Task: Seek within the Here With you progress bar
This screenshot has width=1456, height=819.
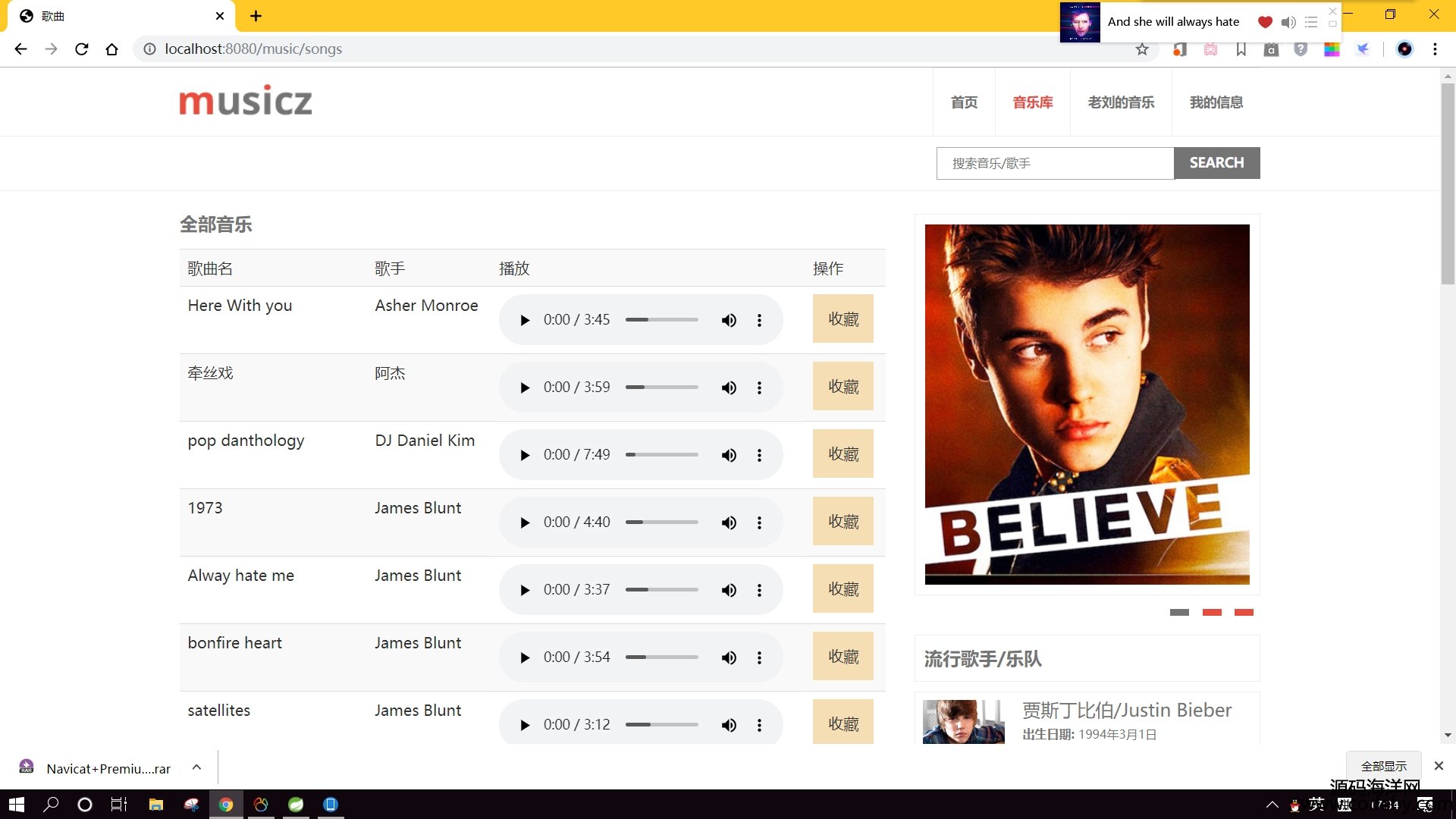Action: pyautogui.click(x=661, y=320)
